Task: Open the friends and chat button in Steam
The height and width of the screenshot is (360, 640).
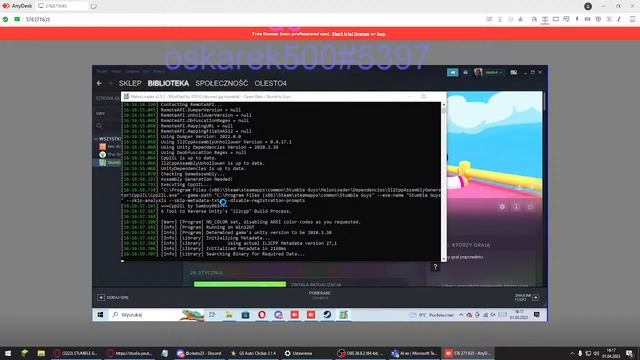Action: (527, 297)
